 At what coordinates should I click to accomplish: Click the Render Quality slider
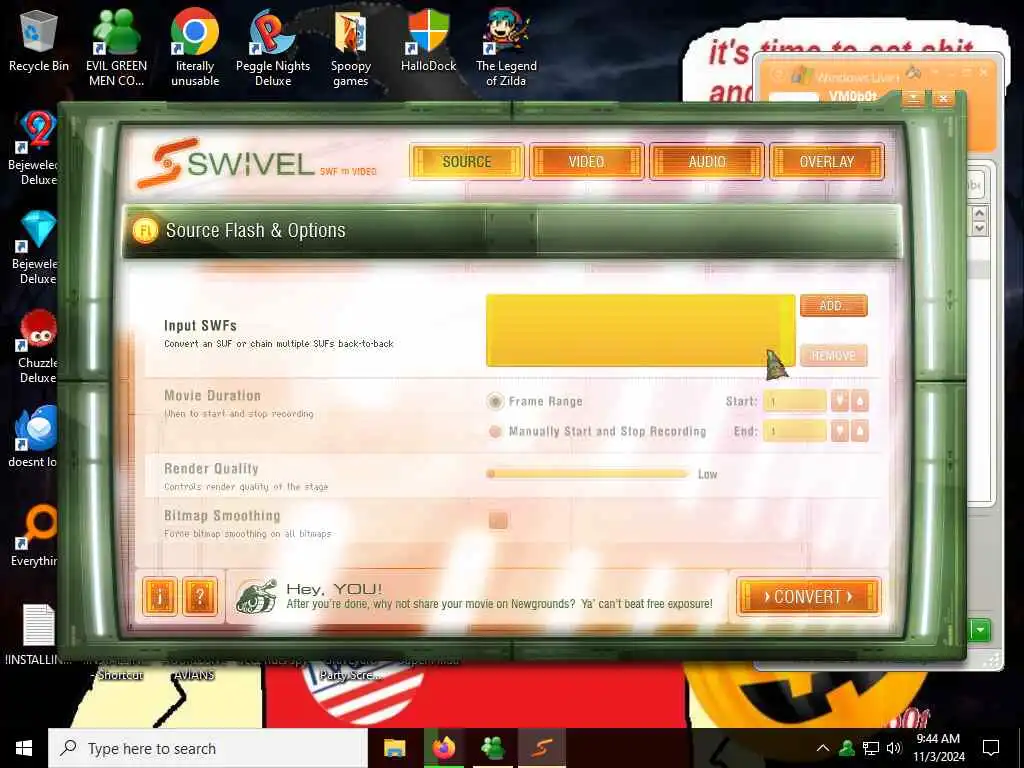click(588, 474)
